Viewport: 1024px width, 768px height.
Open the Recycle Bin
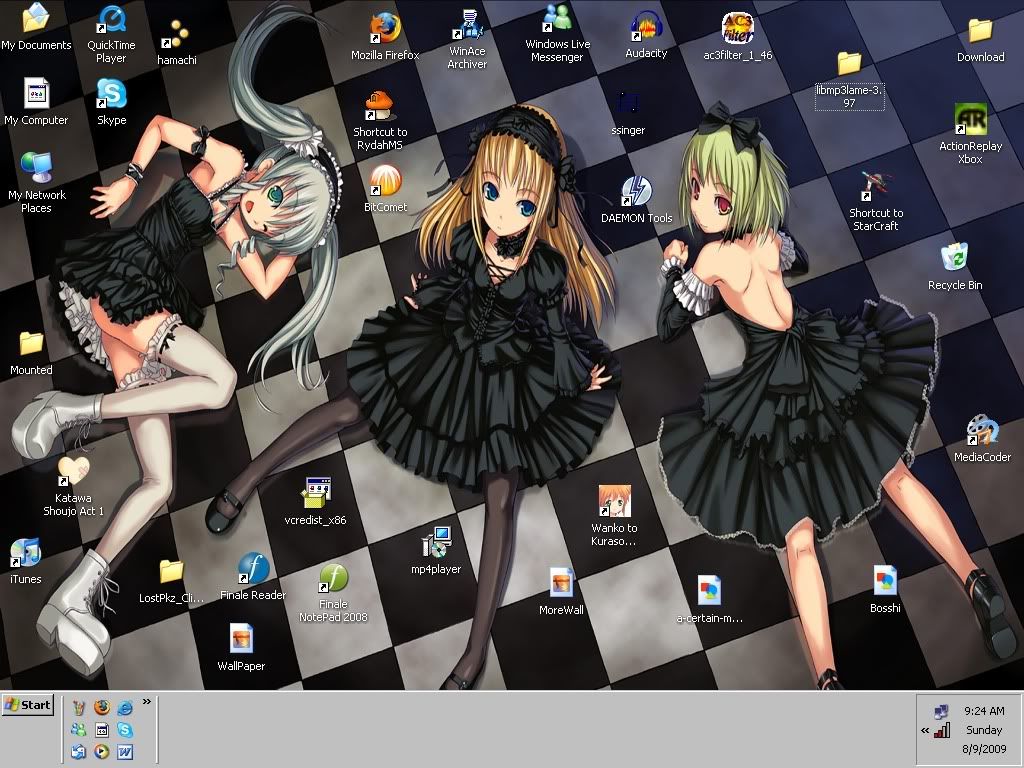pyautogui.click(x=955, y=258)
